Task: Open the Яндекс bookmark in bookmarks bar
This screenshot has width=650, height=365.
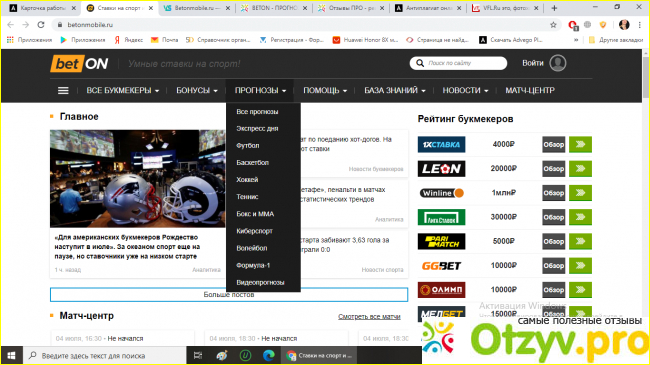Action: click(129, 40)
